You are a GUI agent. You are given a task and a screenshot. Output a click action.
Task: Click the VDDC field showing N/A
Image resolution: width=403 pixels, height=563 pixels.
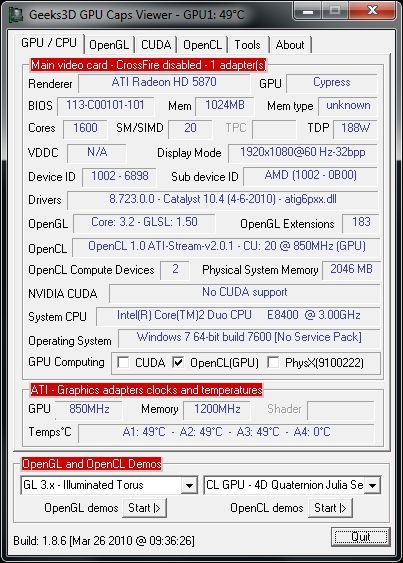(x=97, y=153)
